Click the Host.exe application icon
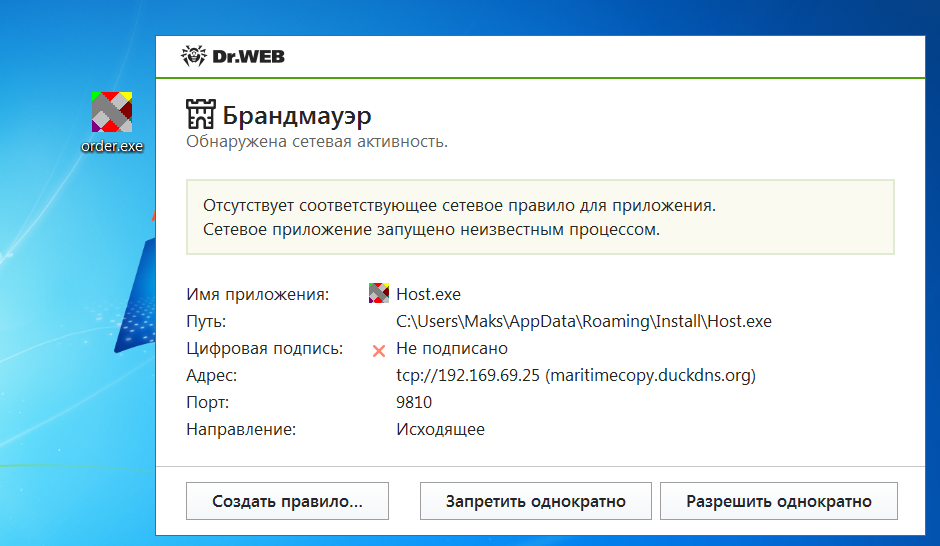This screenshot has height=546, width=940. pos(379,293)
